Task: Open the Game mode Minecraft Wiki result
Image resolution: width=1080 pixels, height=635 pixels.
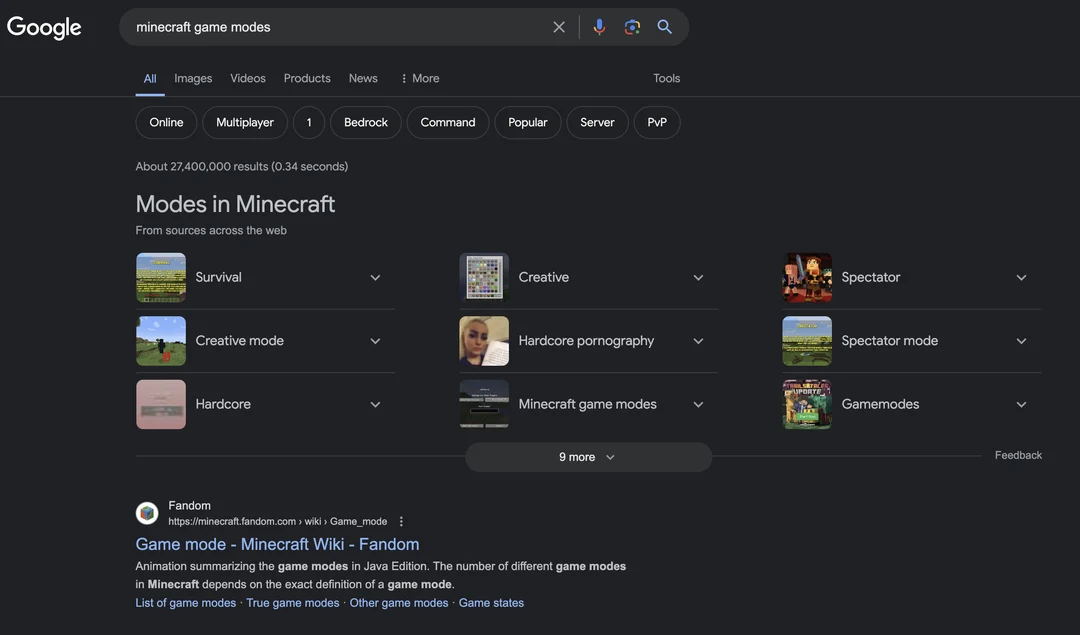Action: pos(277,544)
